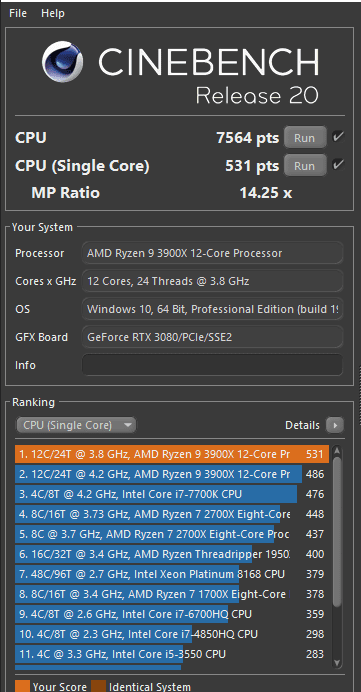Click the empty Info text field
This screenshot has height=692, width=361.
212,365
